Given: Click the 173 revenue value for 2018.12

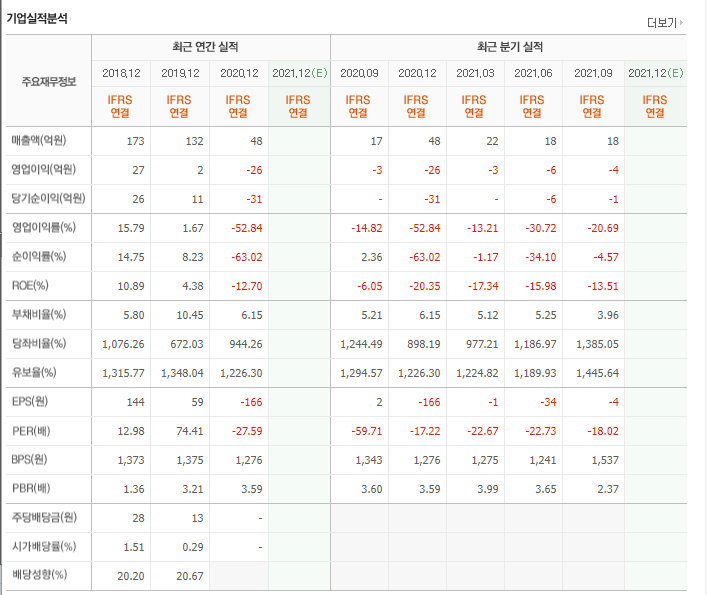Looking at the screenshot, I should pyautogui.click(x=135, y=141).
